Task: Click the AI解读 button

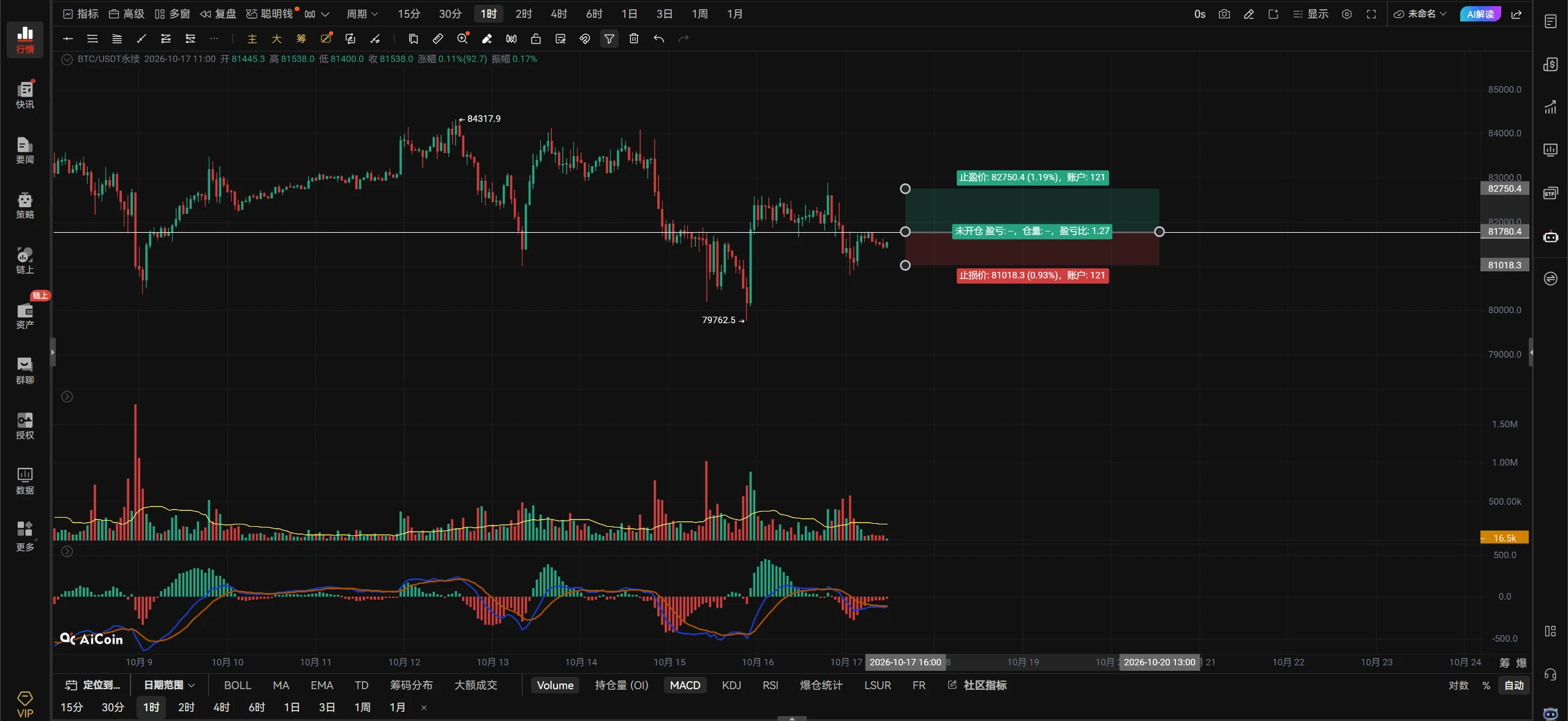Action: pos(1480,14)
